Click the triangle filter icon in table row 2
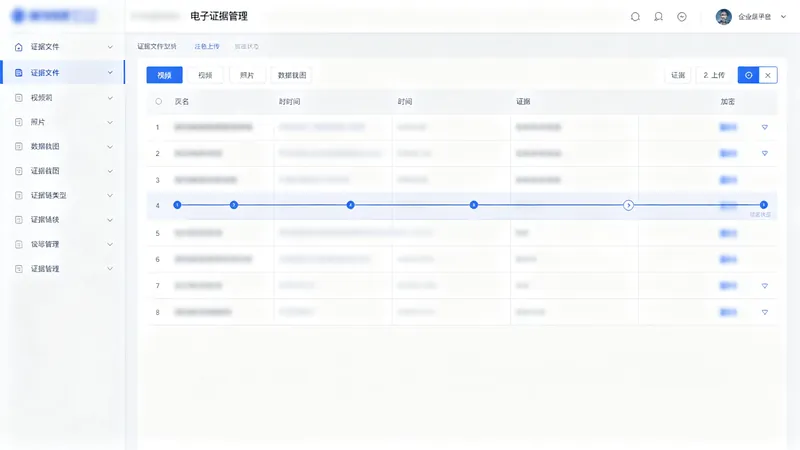 (765, 153)
